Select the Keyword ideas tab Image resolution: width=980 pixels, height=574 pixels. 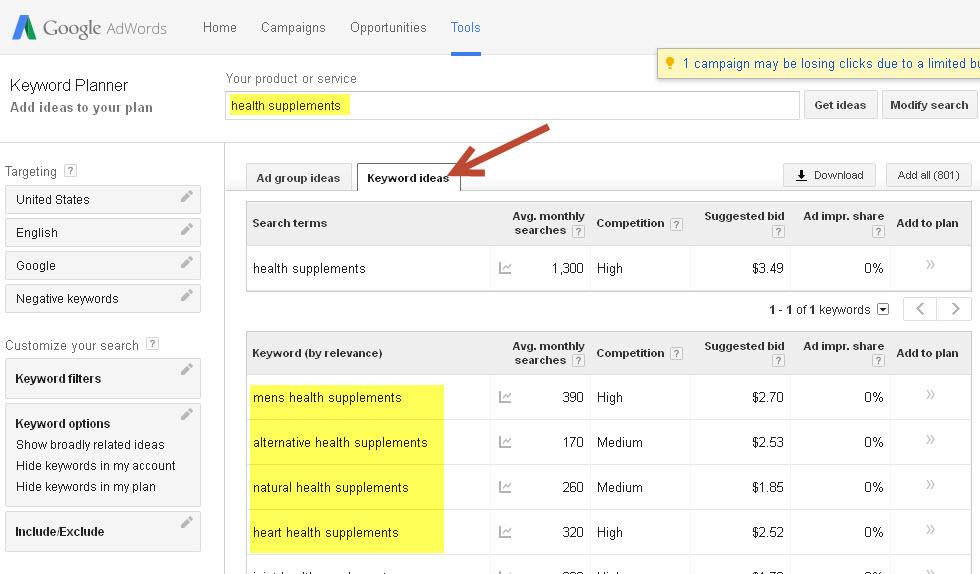pos(408,178)
